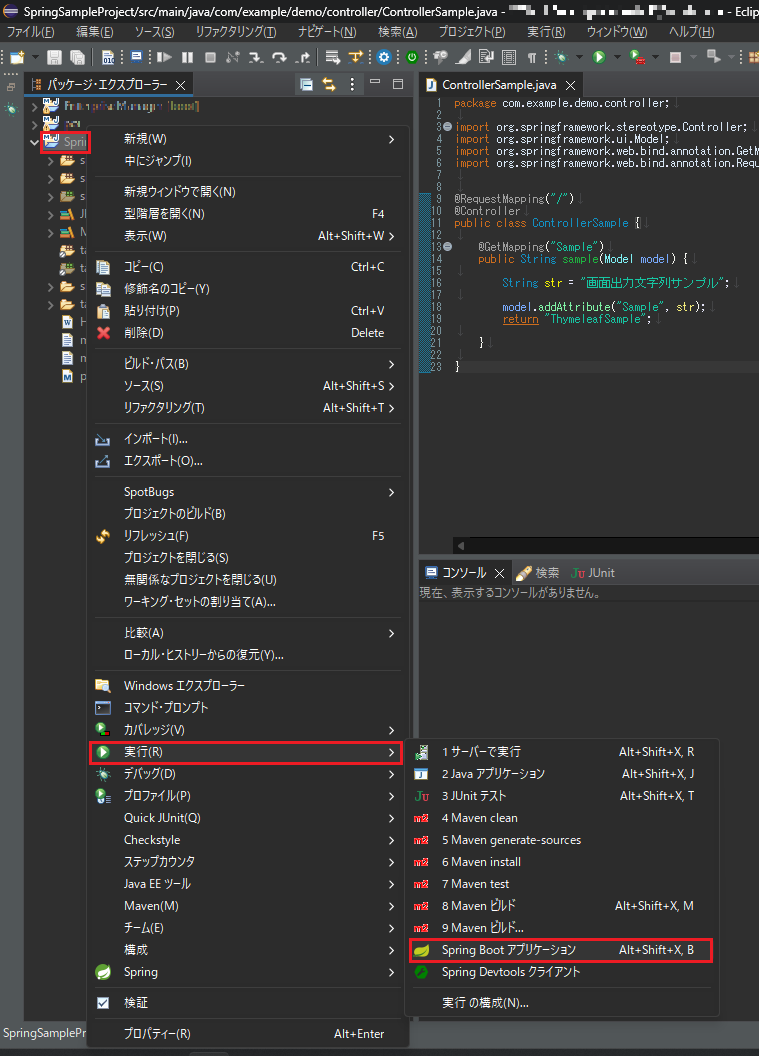Open the New file dropdown arrow
Screen dimensions: 759x1056
click(35, 57)
